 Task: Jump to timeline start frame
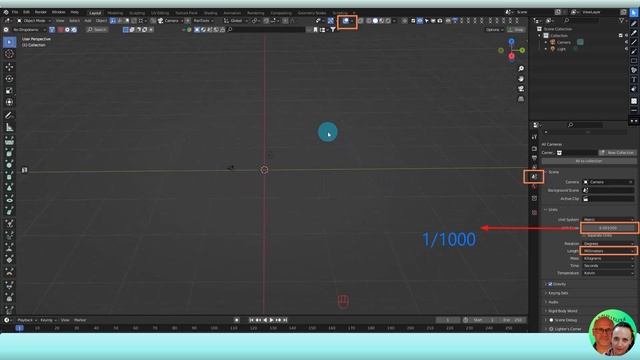(251, 320)
